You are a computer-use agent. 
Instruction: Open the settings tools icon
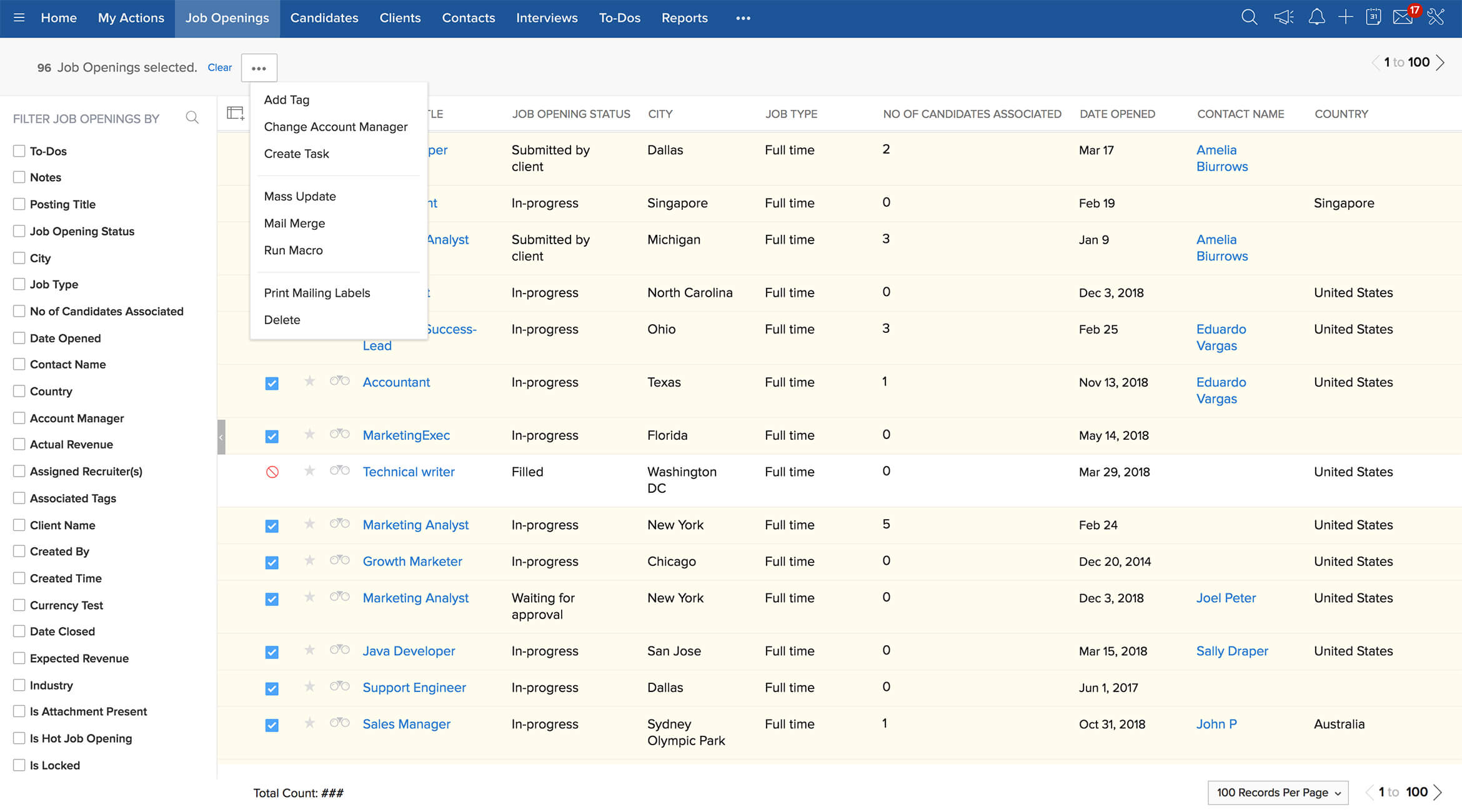click(1436, 17)
